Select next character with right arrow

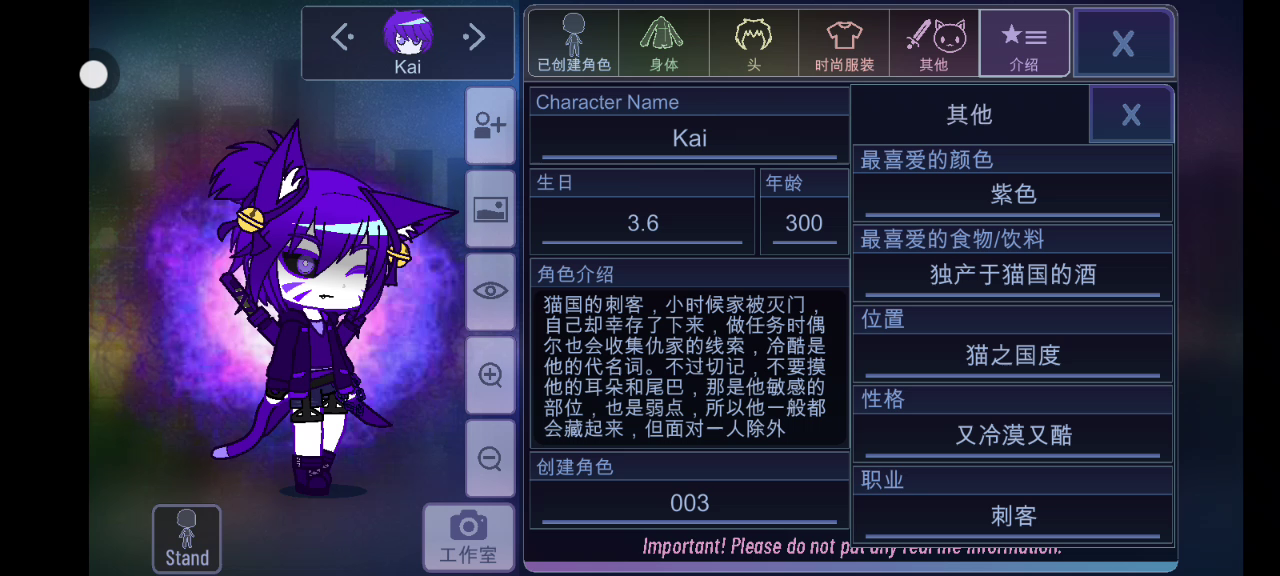pos(474,38)
